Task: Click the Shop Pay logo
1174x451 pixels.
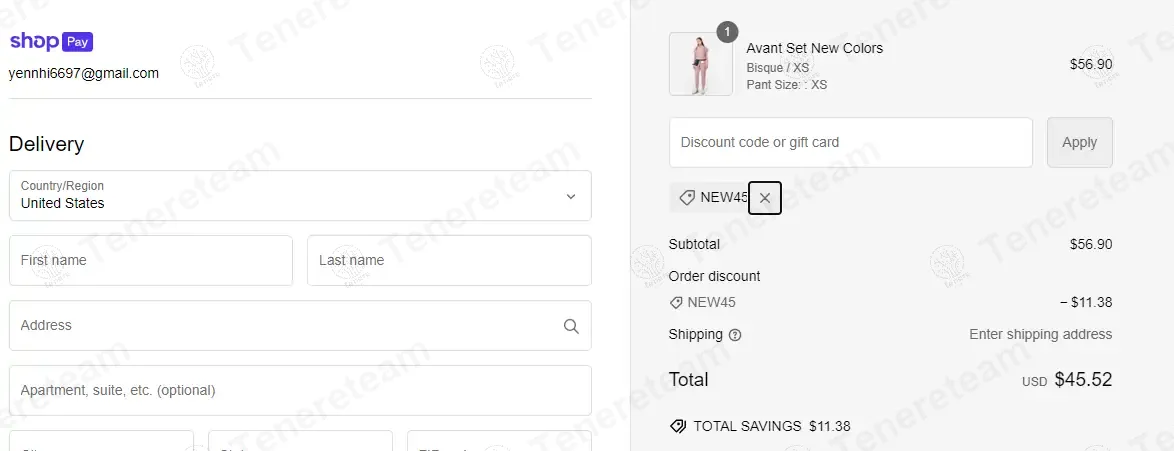Action: click(51, 42)
